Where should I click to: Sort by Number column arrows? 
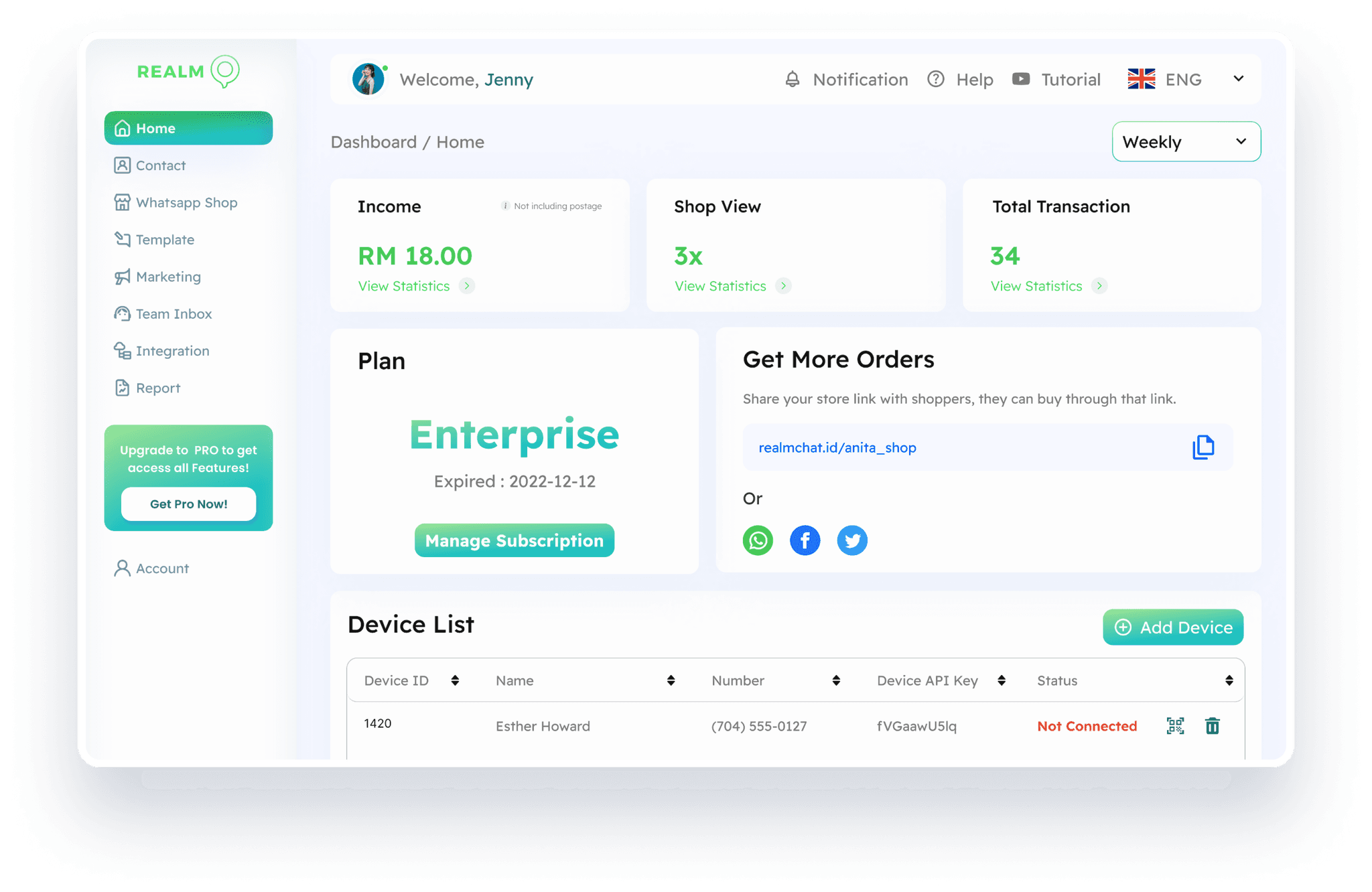tap(836, 680)
